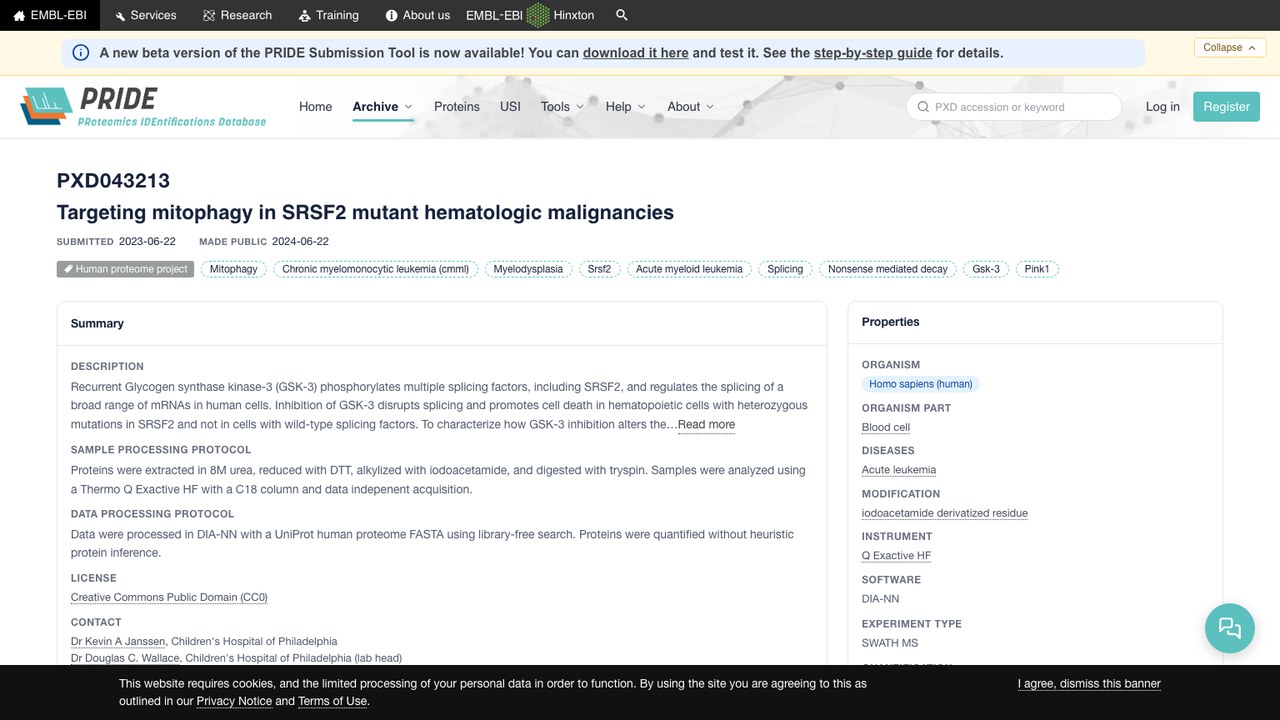Click the info icon in beta banner
The height and width of the screenshot is (720, 1280).
[81, 53]
